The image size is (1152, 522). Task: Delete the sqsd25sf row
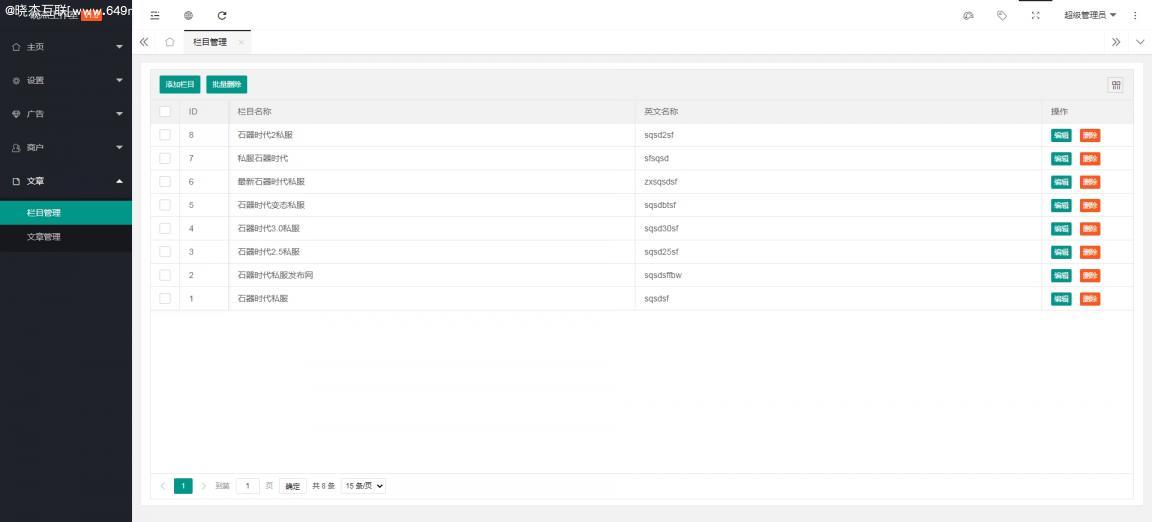pos(1090,252)
